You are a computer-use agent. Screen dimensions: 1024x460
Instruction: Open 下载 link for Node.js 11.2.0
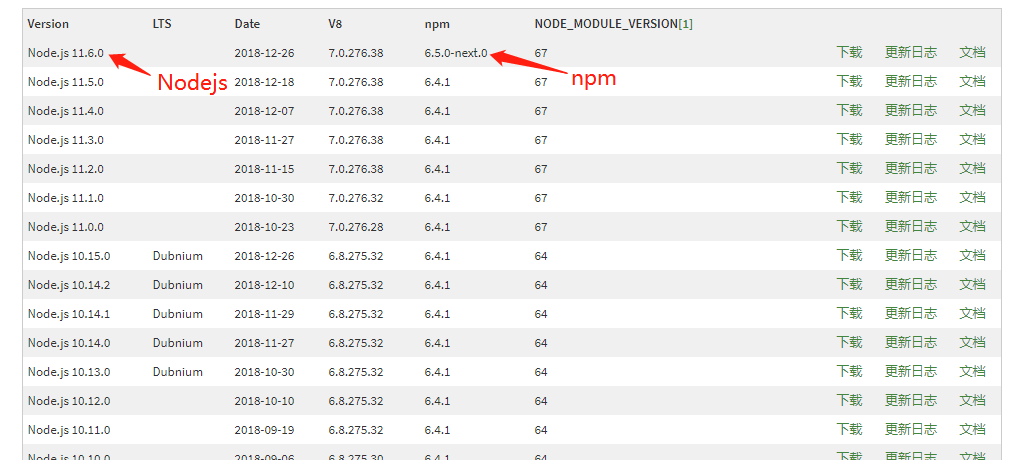click(x=849, y=169)
